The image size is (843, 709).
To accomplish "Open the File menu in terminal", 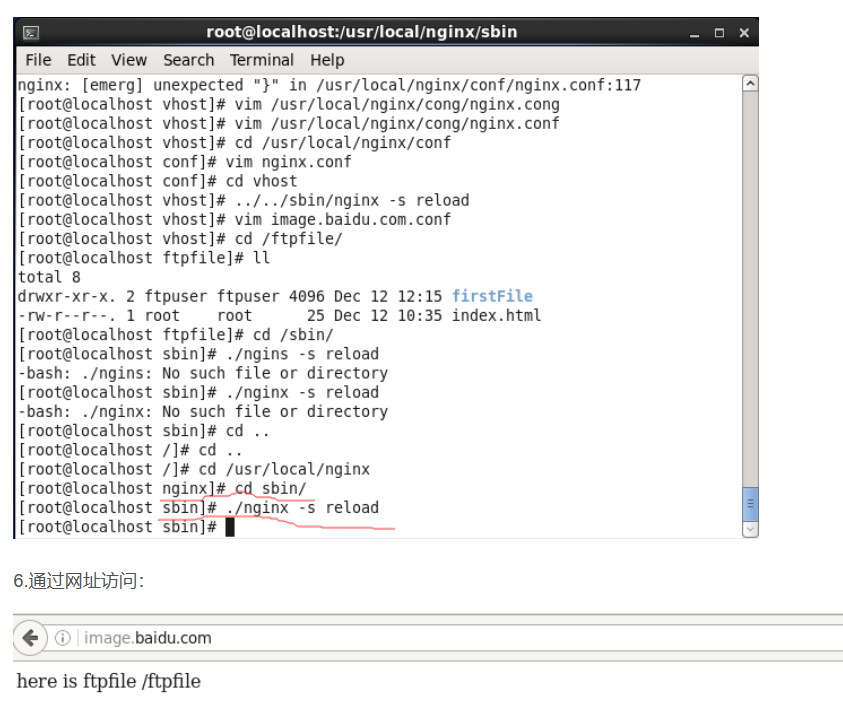I will 38,60.
